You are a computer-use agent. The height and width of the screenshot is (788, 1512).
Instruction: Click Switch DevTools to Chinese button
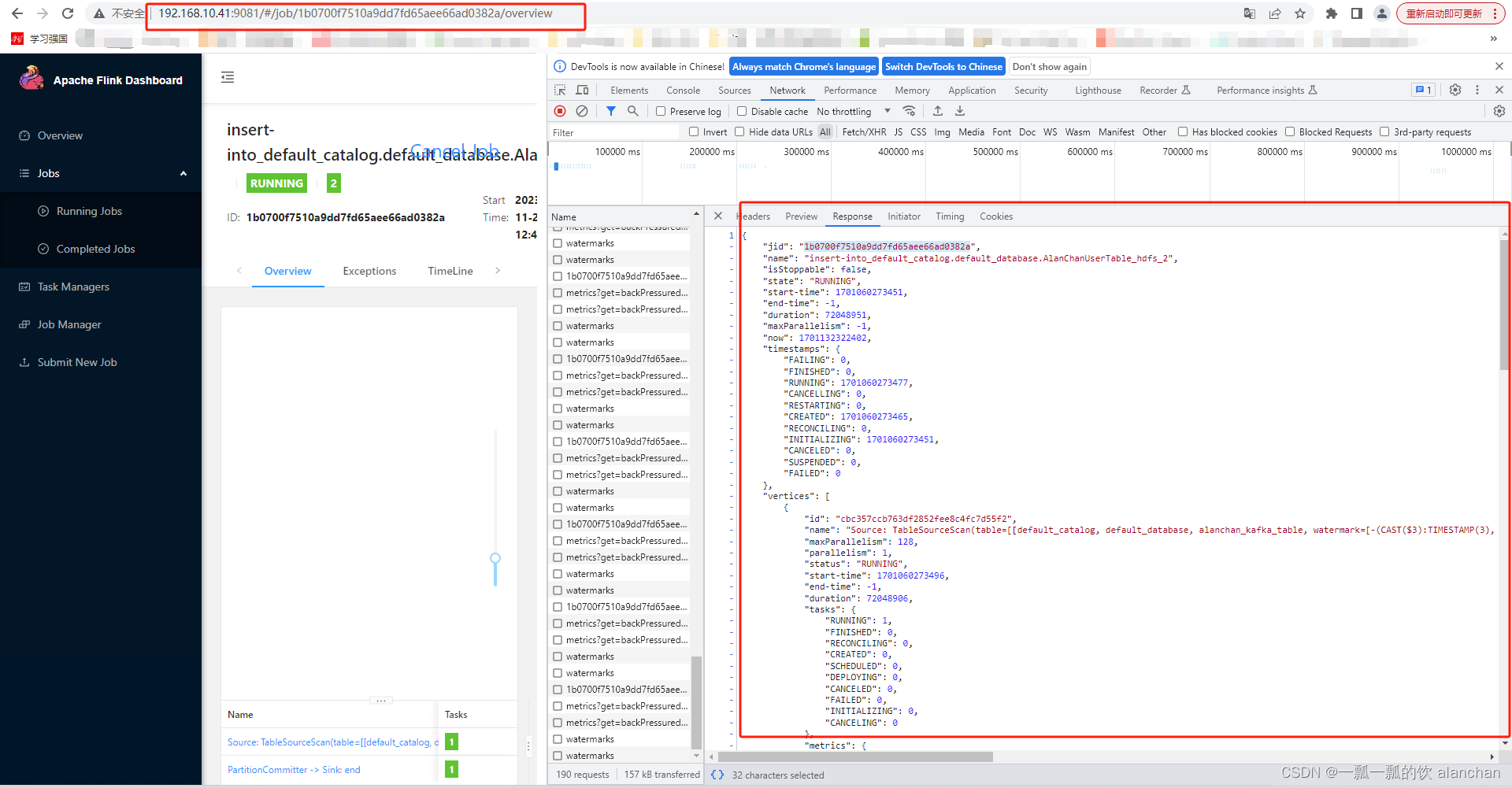coord(943,67)
